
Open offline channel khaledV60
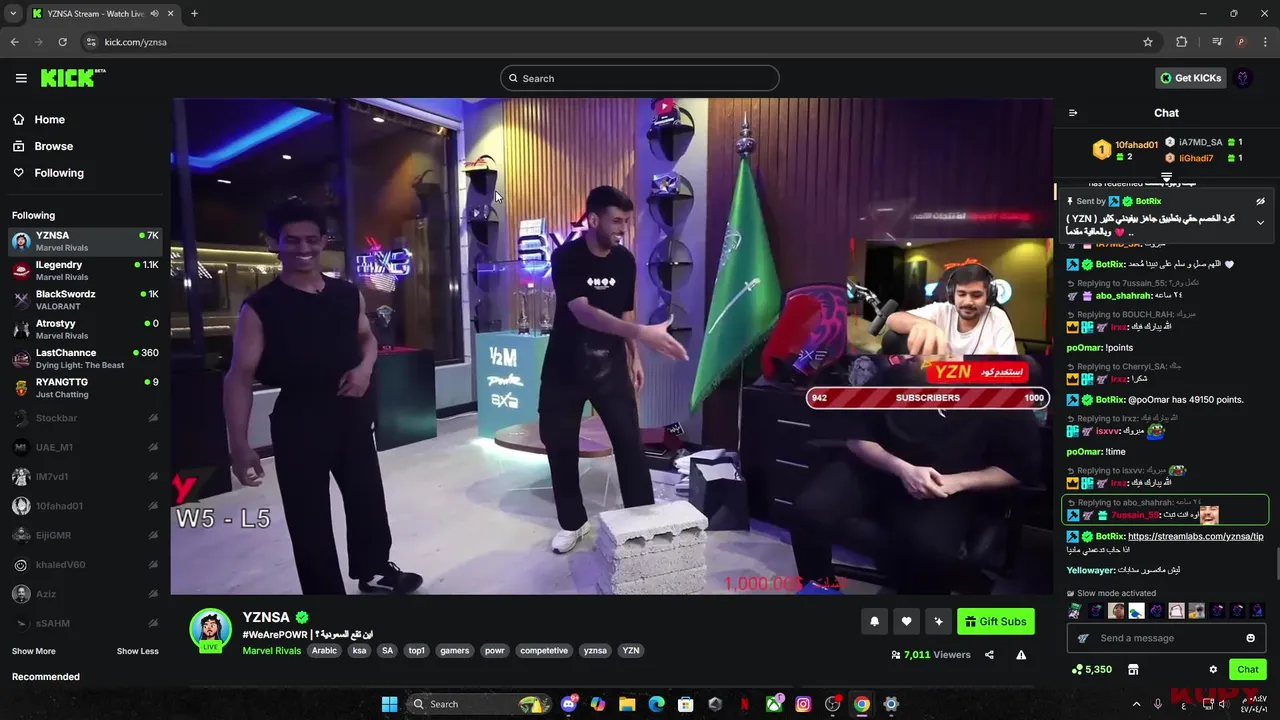pos(85,565)
